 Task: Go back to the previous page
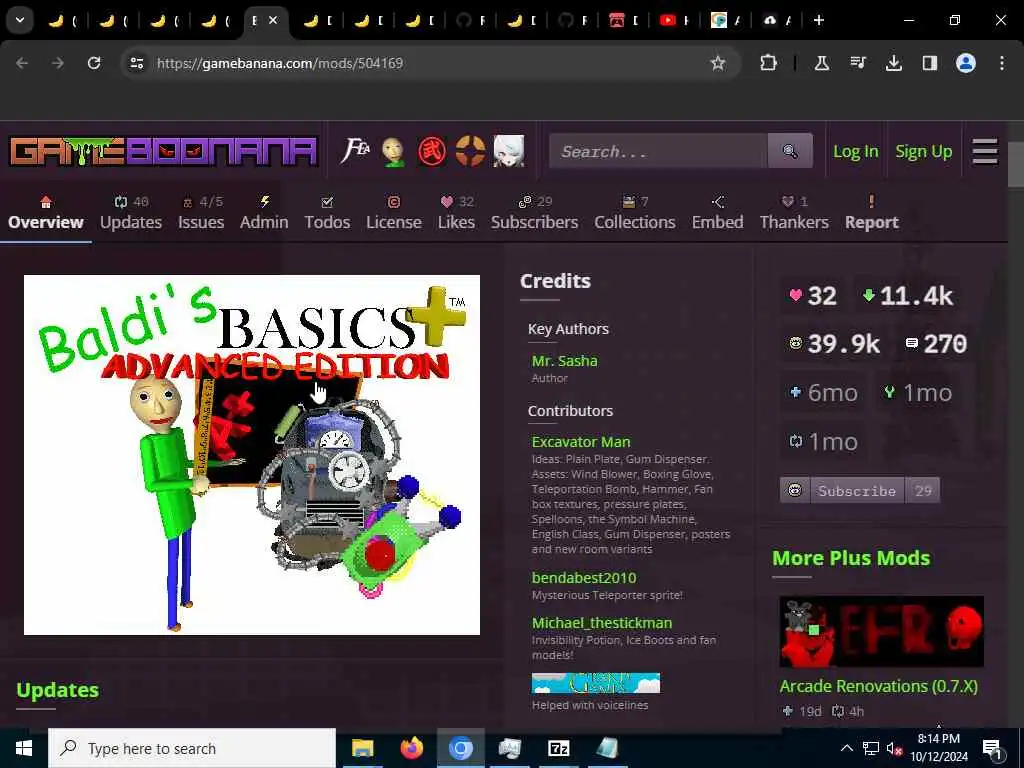pos(22,63)
